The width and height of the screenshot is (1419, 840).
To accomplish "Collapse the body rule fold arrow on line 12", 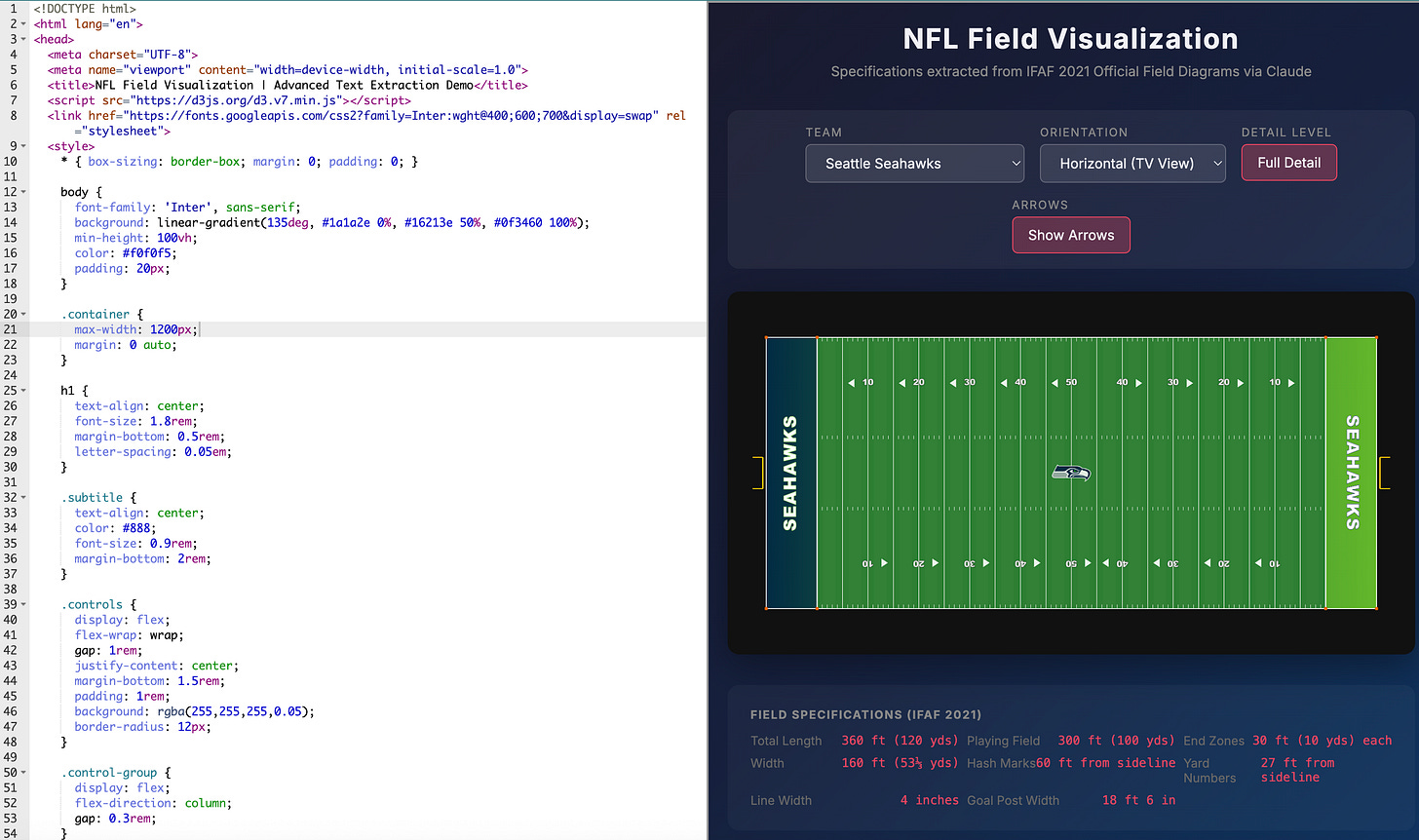I will pos(23,192).
